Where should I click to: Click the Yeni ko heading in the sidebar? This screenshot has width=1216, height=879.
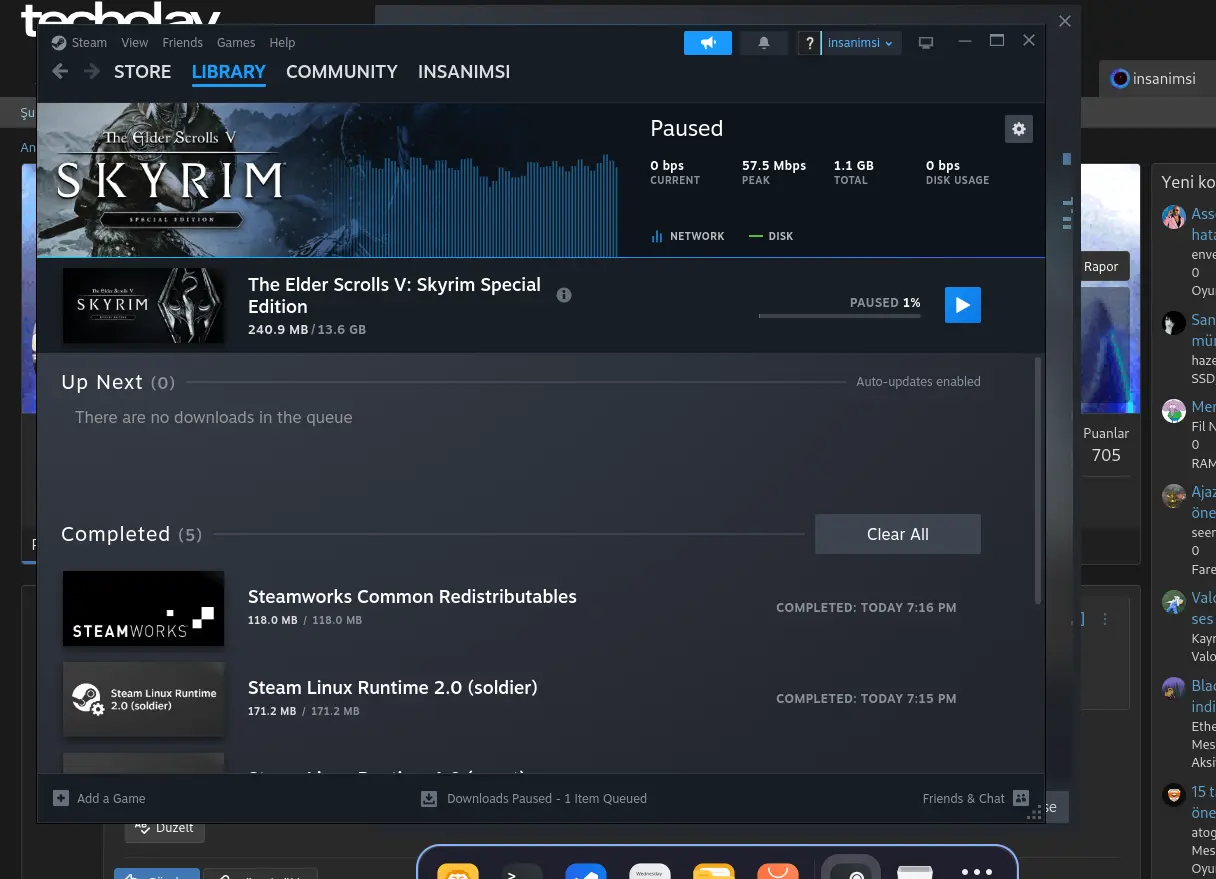pos(1188,183)
